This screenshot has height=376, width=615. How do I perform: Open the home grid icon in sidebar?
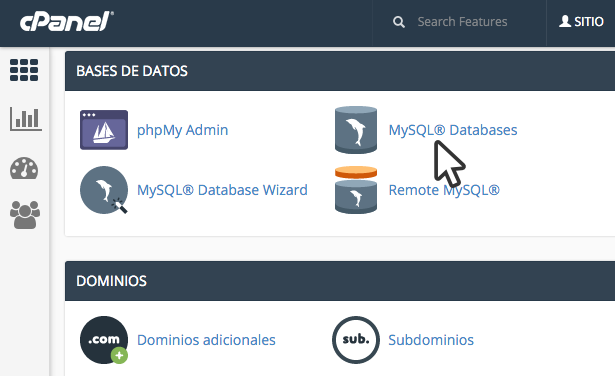click(24, 70)
